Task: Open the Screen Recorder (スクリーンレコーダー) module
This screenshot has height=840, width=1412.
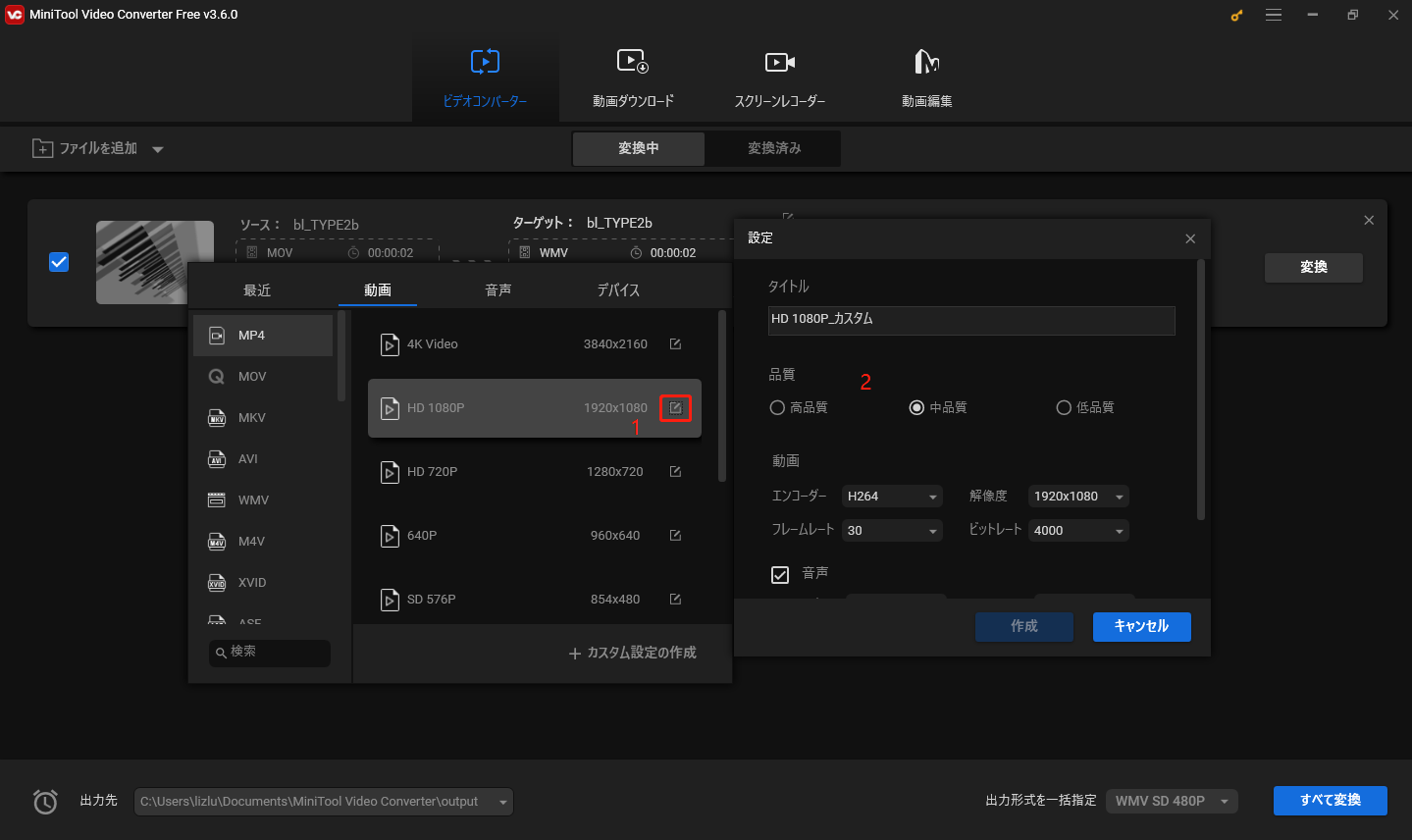Action: point(780,79)
